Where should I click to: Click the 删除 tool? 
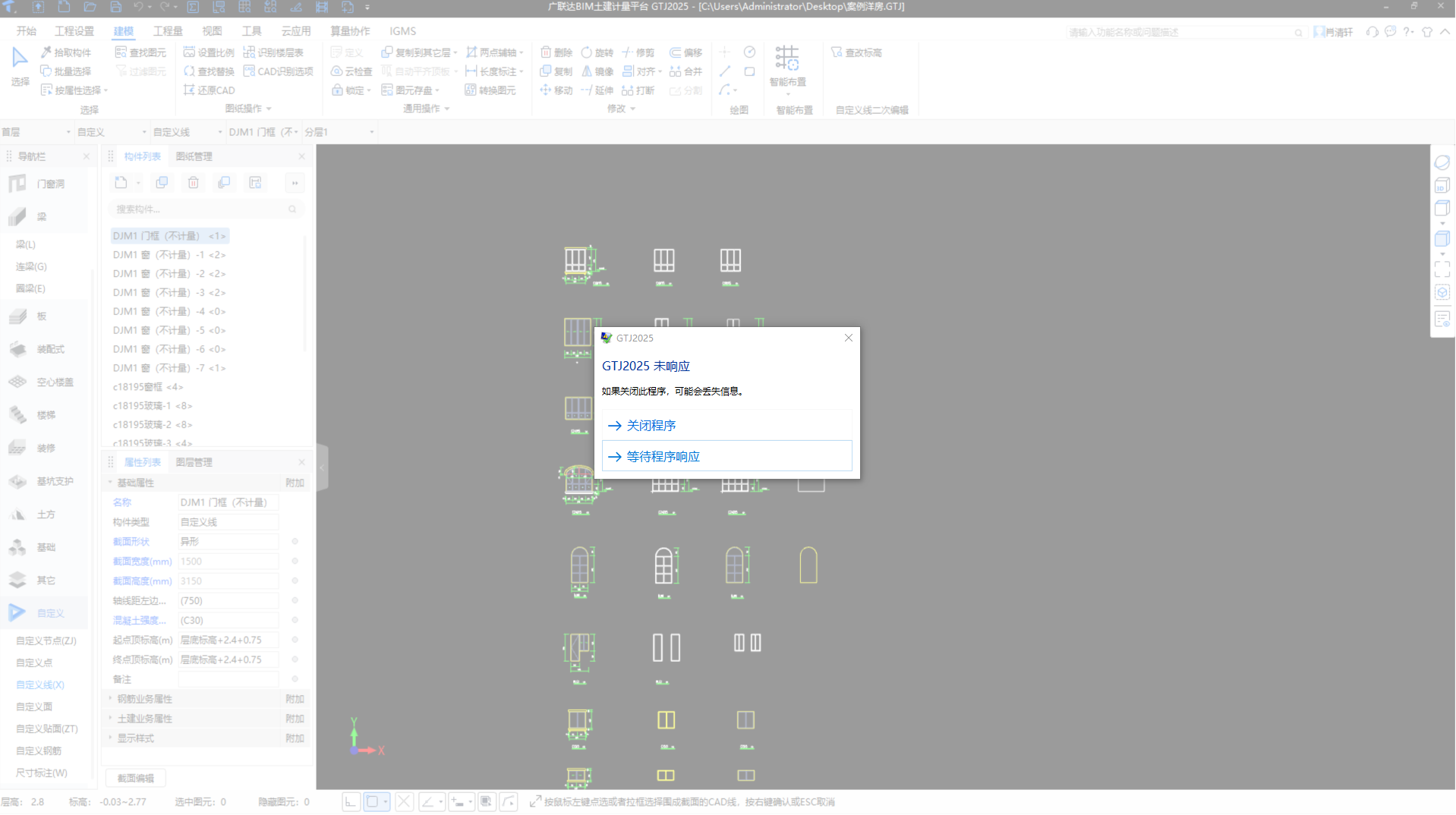556,52
